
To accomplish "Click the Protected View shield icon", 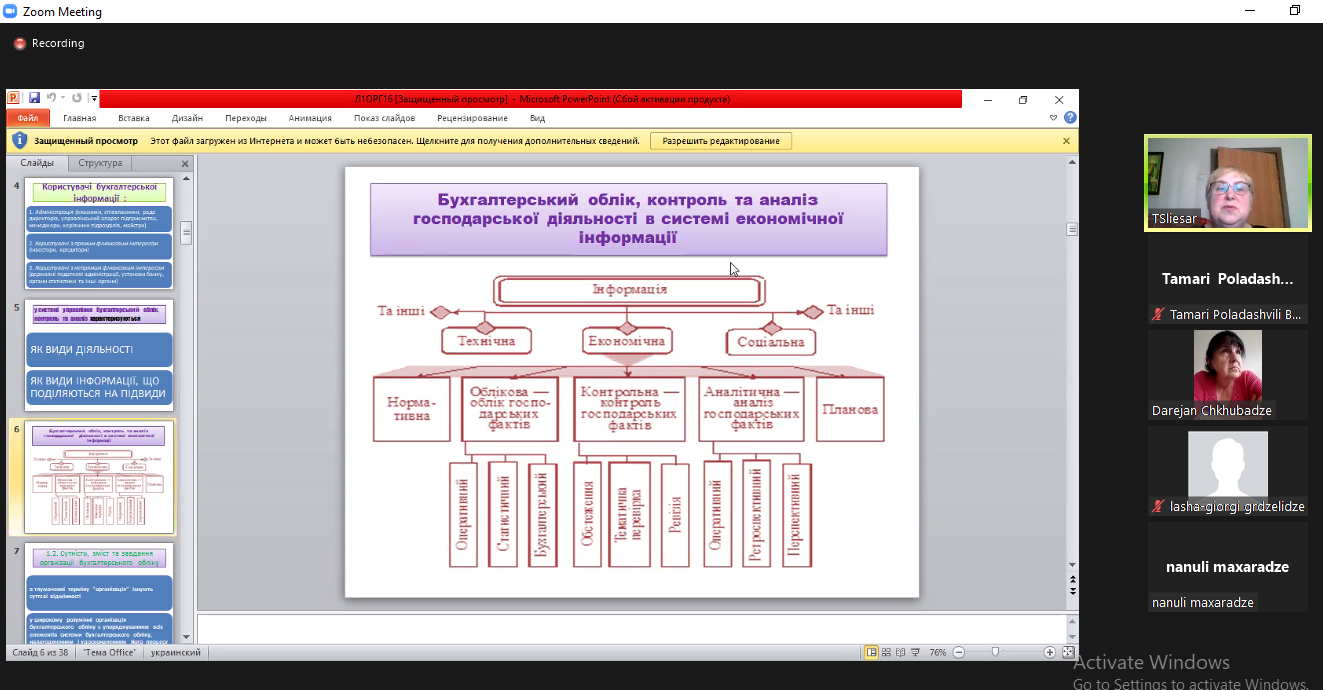I will pos(19,141).
